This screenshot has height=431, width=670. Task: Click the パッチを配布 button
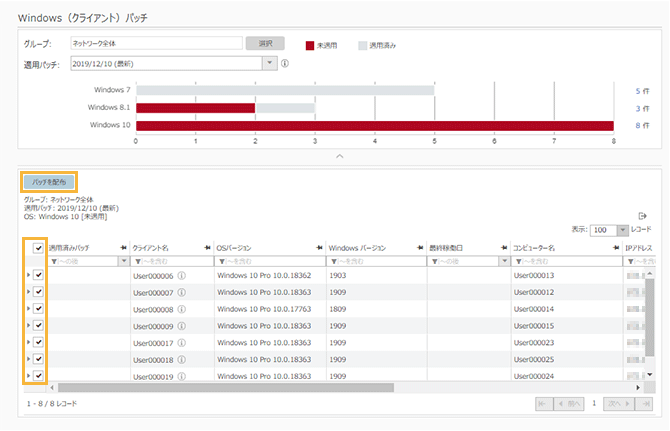(49, 183)
